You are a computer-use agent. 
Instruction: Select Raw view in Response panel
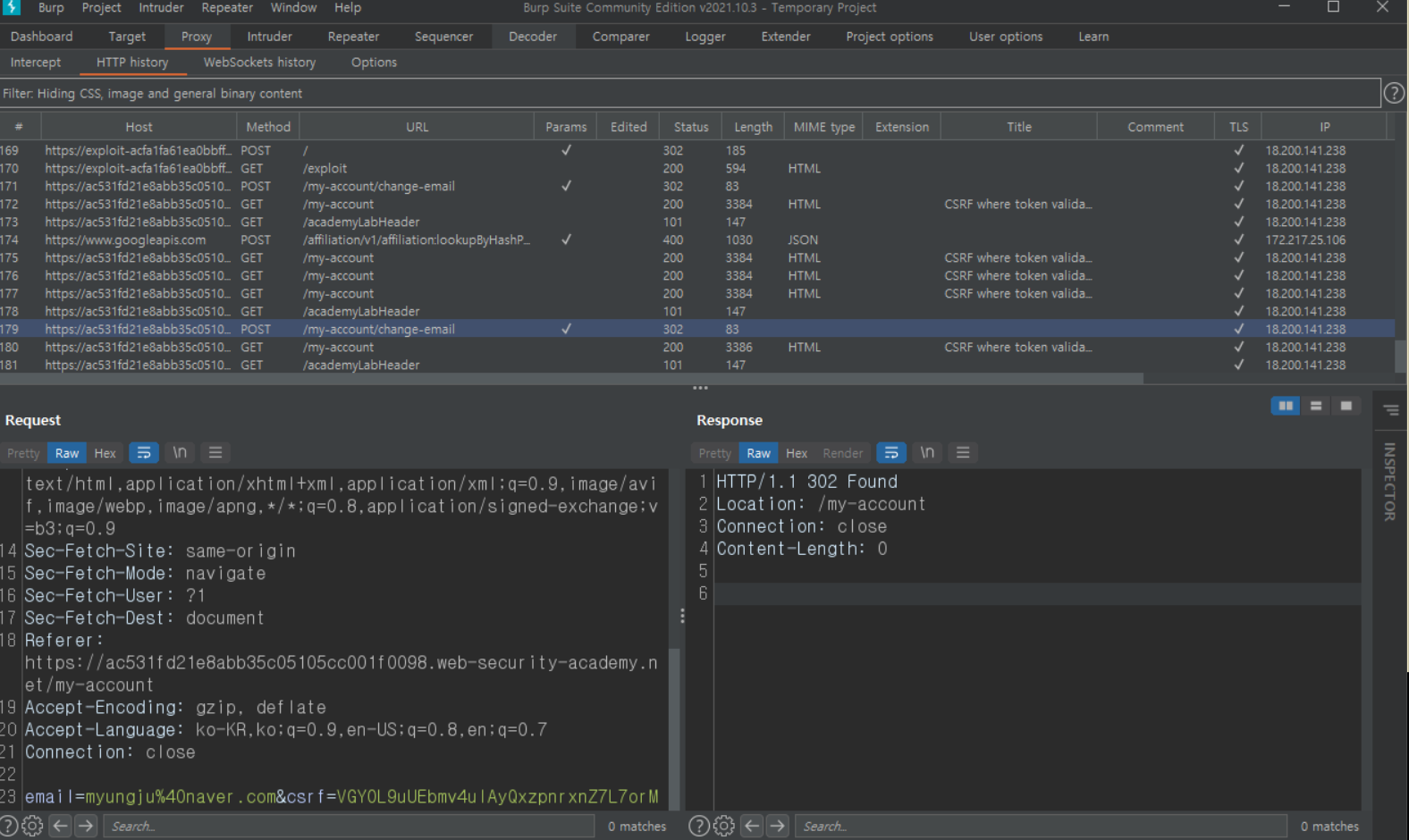coord(759,453)
